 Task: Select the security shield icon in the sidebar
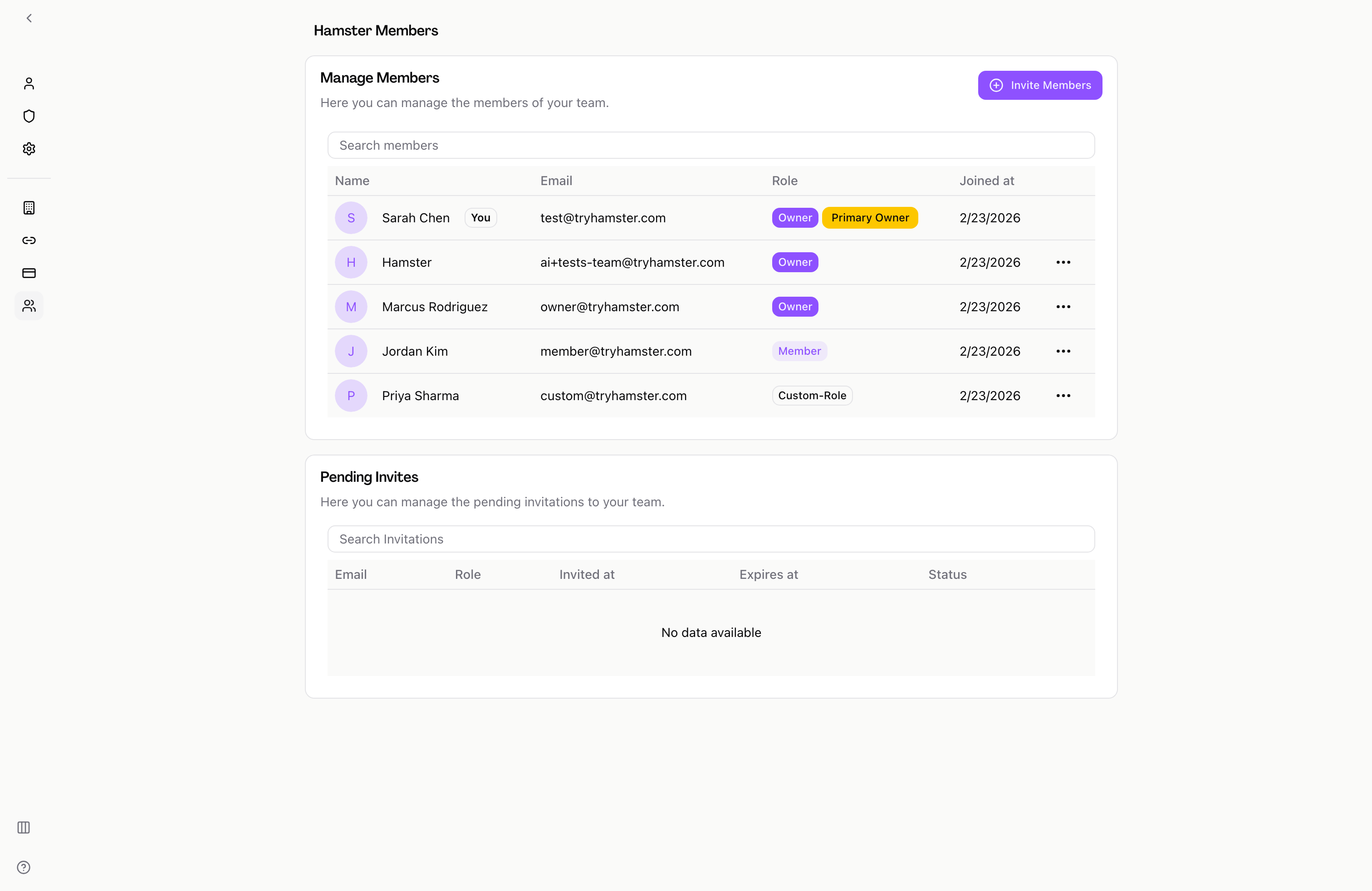(x=29, y=116)
